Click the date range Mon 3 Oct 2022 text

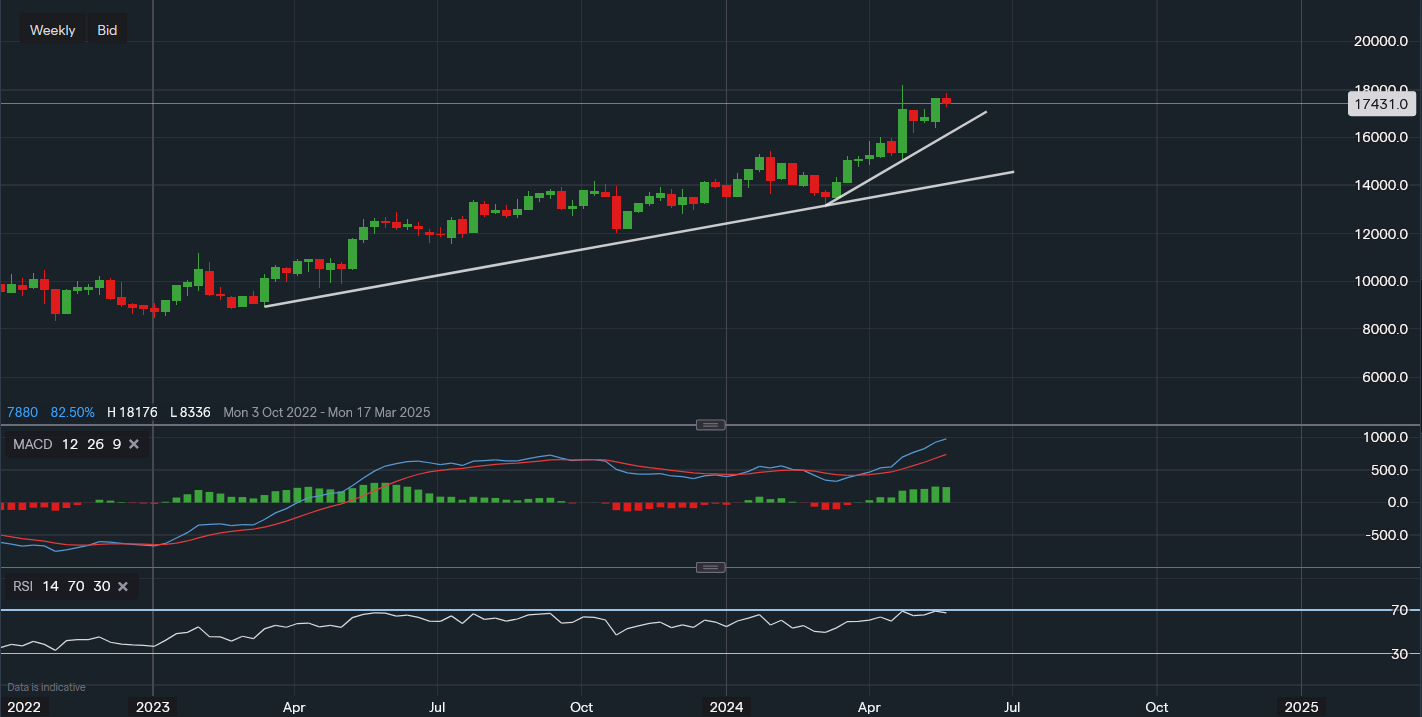(x=272, y=412)
